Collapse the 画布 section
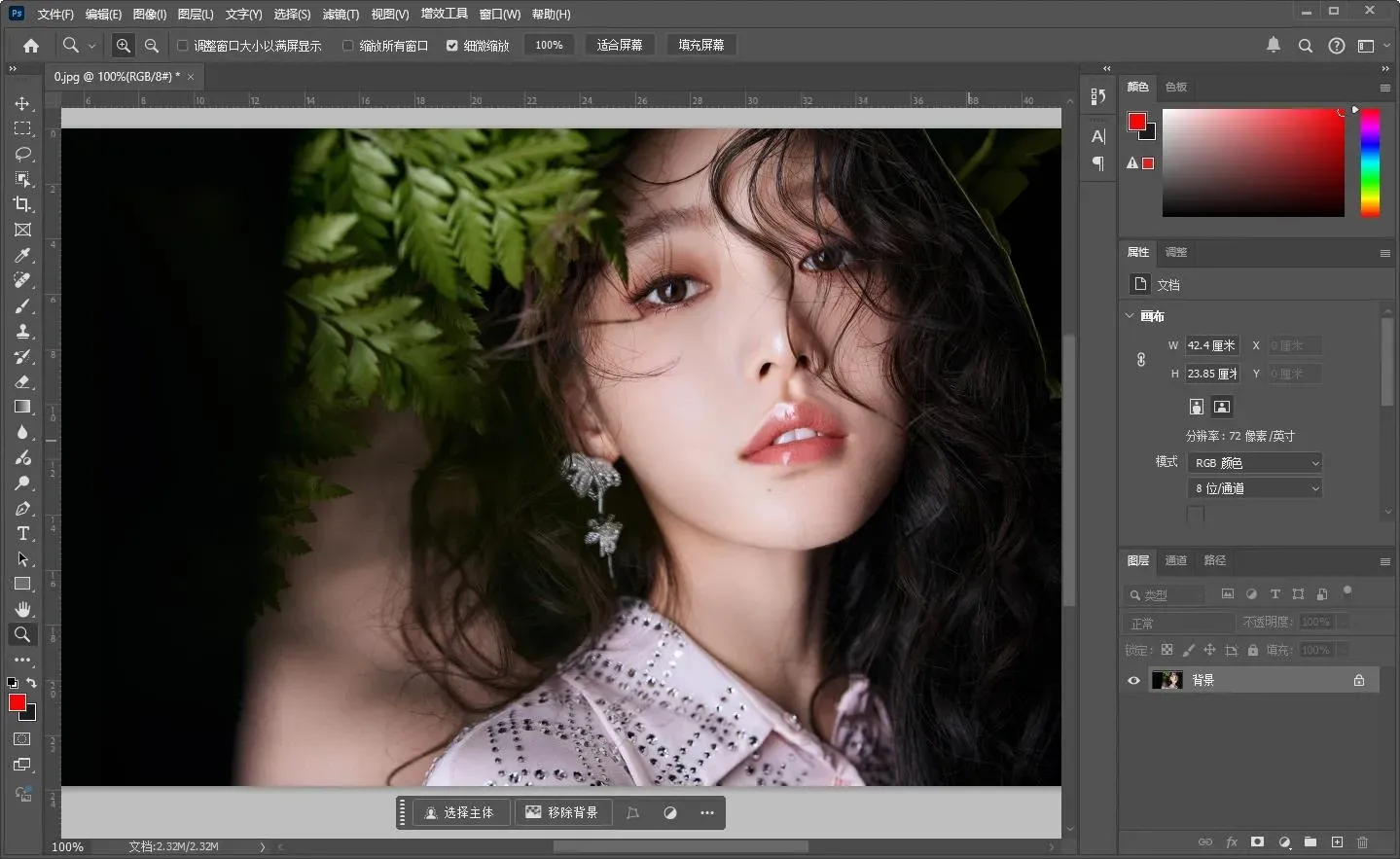The width and height of the screenshot is (1400, 859). [1130, 316]
